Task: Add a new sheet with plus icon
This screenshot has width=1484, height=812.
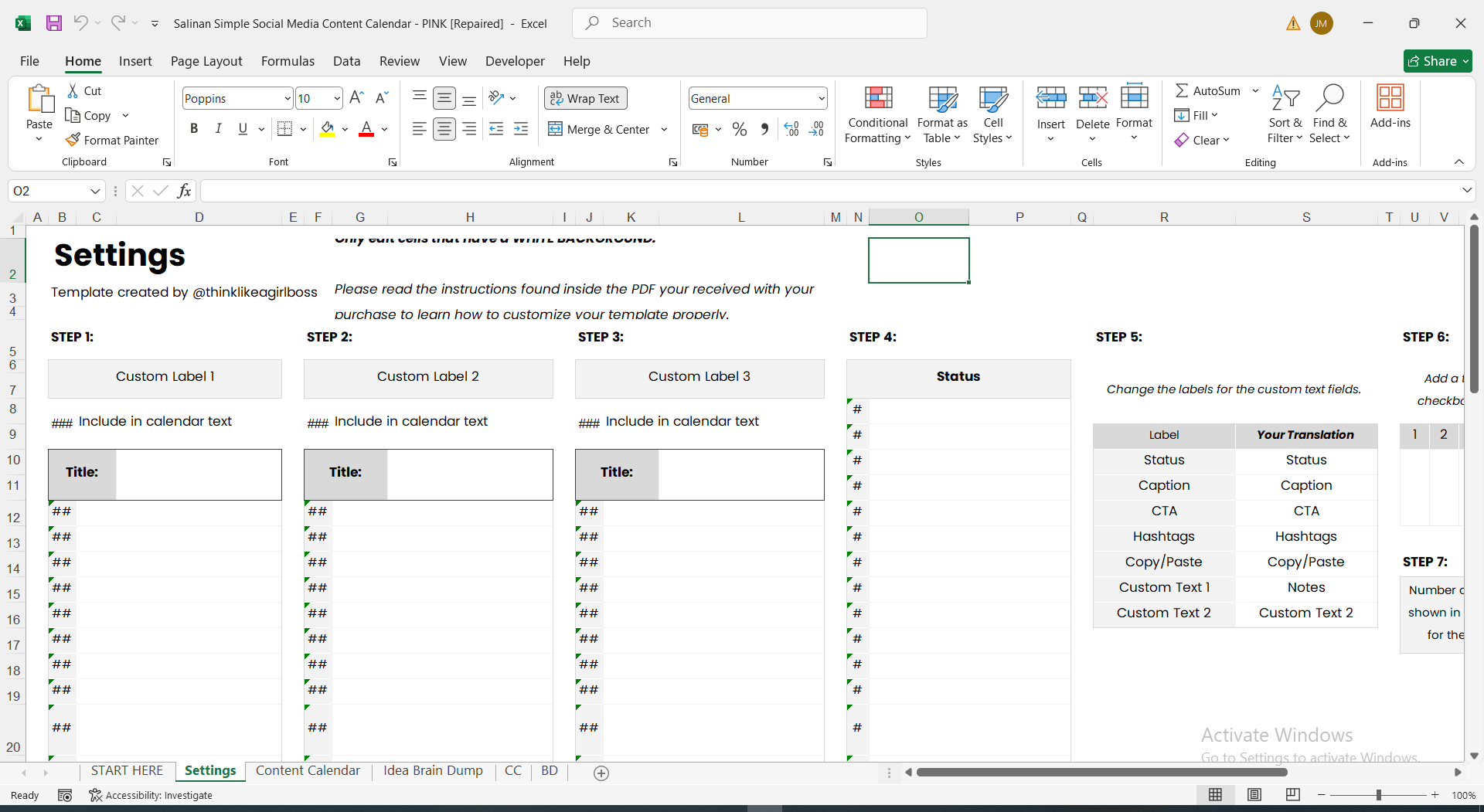Action: coord(601,773)
